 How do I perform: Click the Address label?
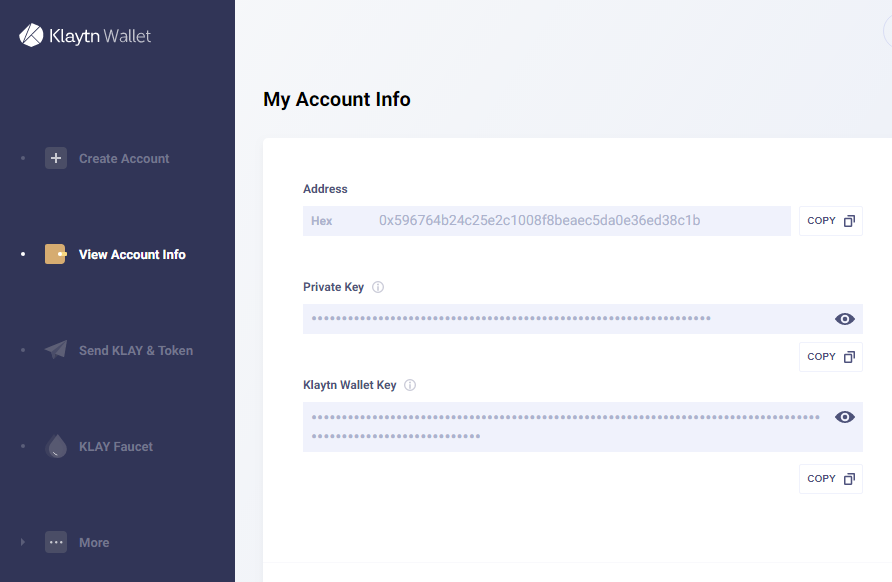[325, 189]
